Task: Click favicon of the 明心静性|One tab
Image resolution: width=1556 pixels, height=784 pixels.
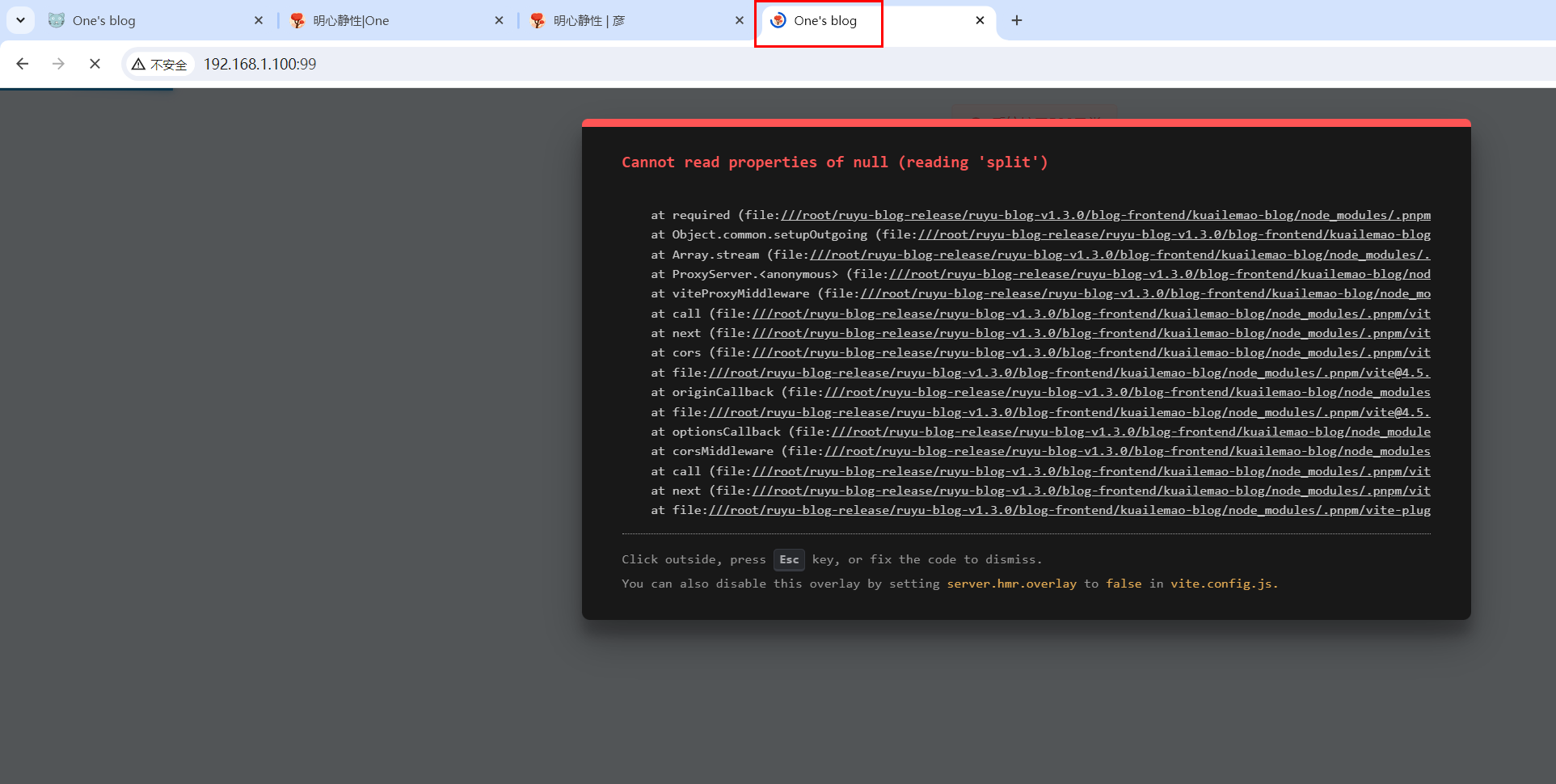Action: coord(297,21)
